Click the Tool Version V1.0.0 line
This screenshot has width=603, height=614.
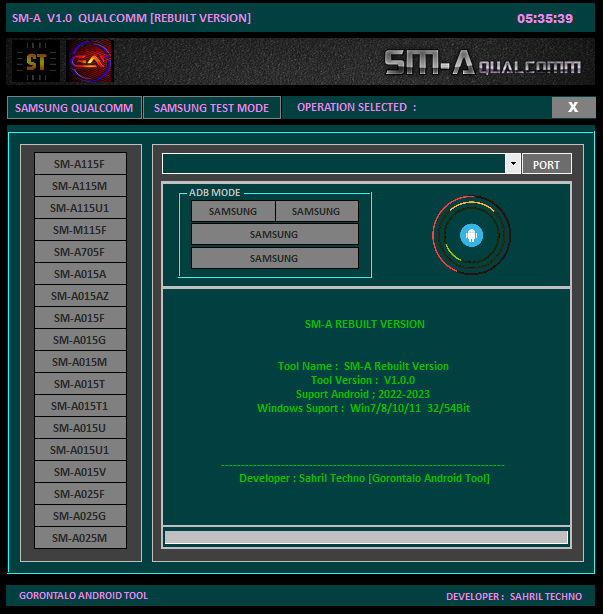(363, 380)
